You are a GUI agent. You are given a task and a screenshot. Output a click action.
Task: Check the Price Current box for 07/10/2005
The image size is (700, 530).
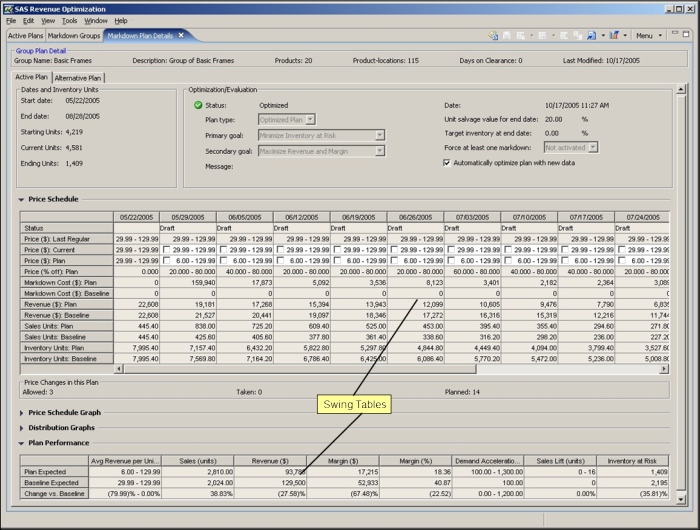coord(508,250)
